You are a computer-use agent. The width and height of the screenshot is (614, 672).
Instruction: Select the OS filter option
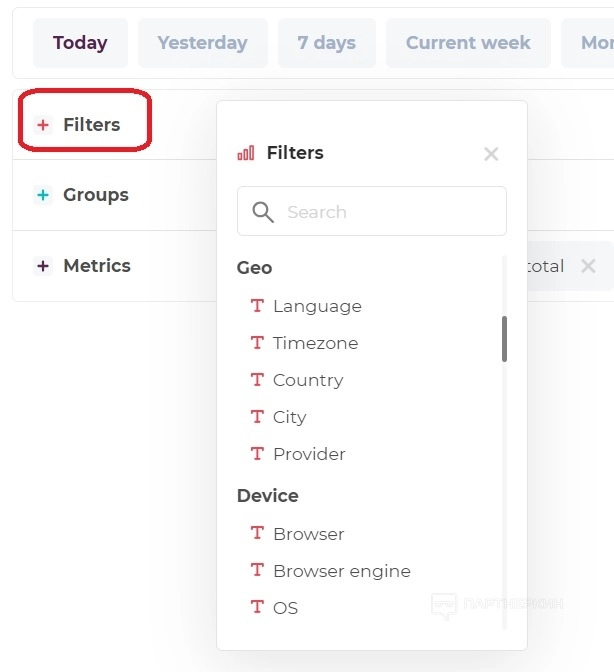click(x=285, y=608)
